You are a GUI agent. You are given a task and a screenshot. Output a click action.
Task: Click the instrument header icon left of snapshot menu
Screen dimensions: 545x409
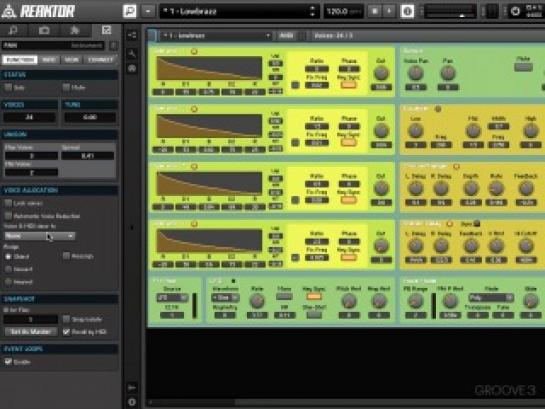point(152,35)
